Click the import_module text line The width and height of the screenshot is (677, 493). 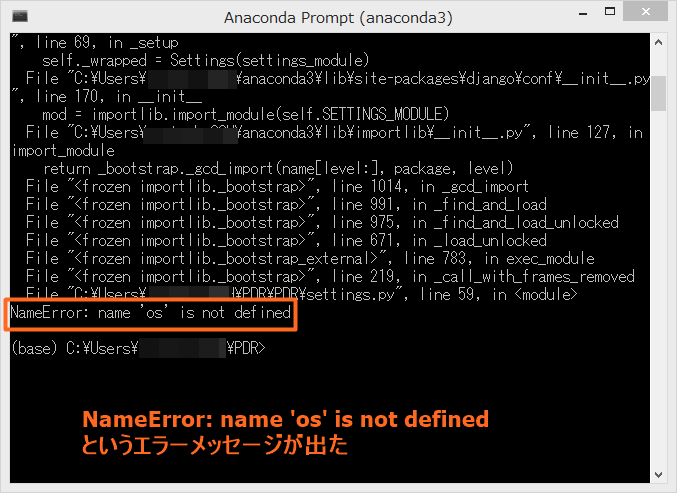click(63, 151)
